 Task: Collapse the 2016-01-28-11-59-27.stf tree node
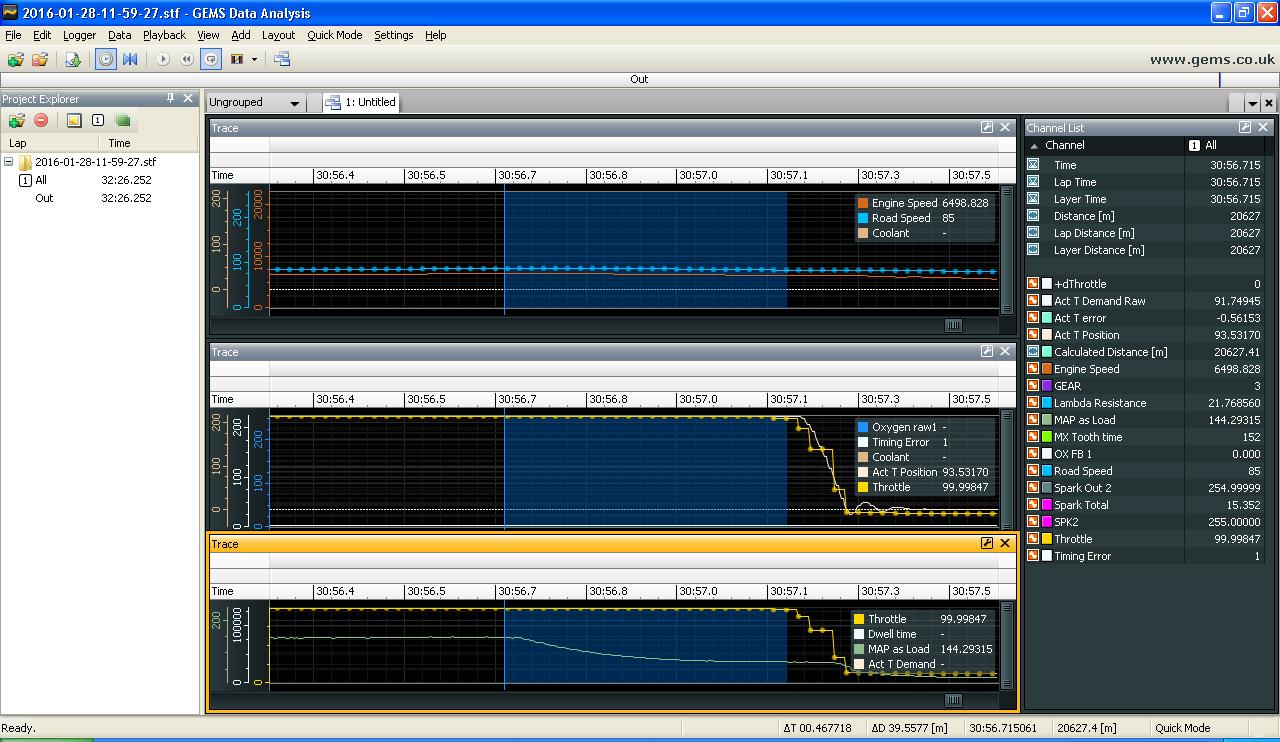(8, 162)
